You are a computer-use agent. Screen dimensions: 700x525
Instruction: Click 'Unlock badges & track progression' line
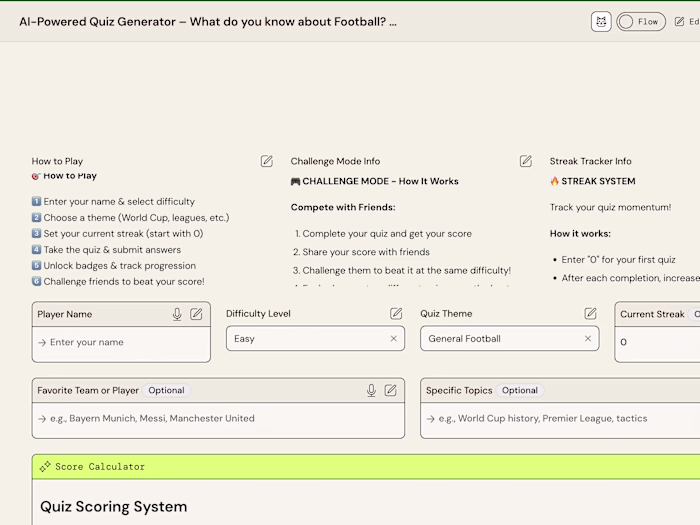(119, 266)
